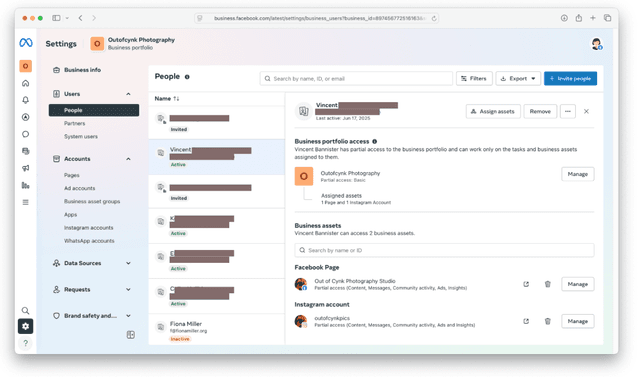Expand Brand safety section

(128, 316)
